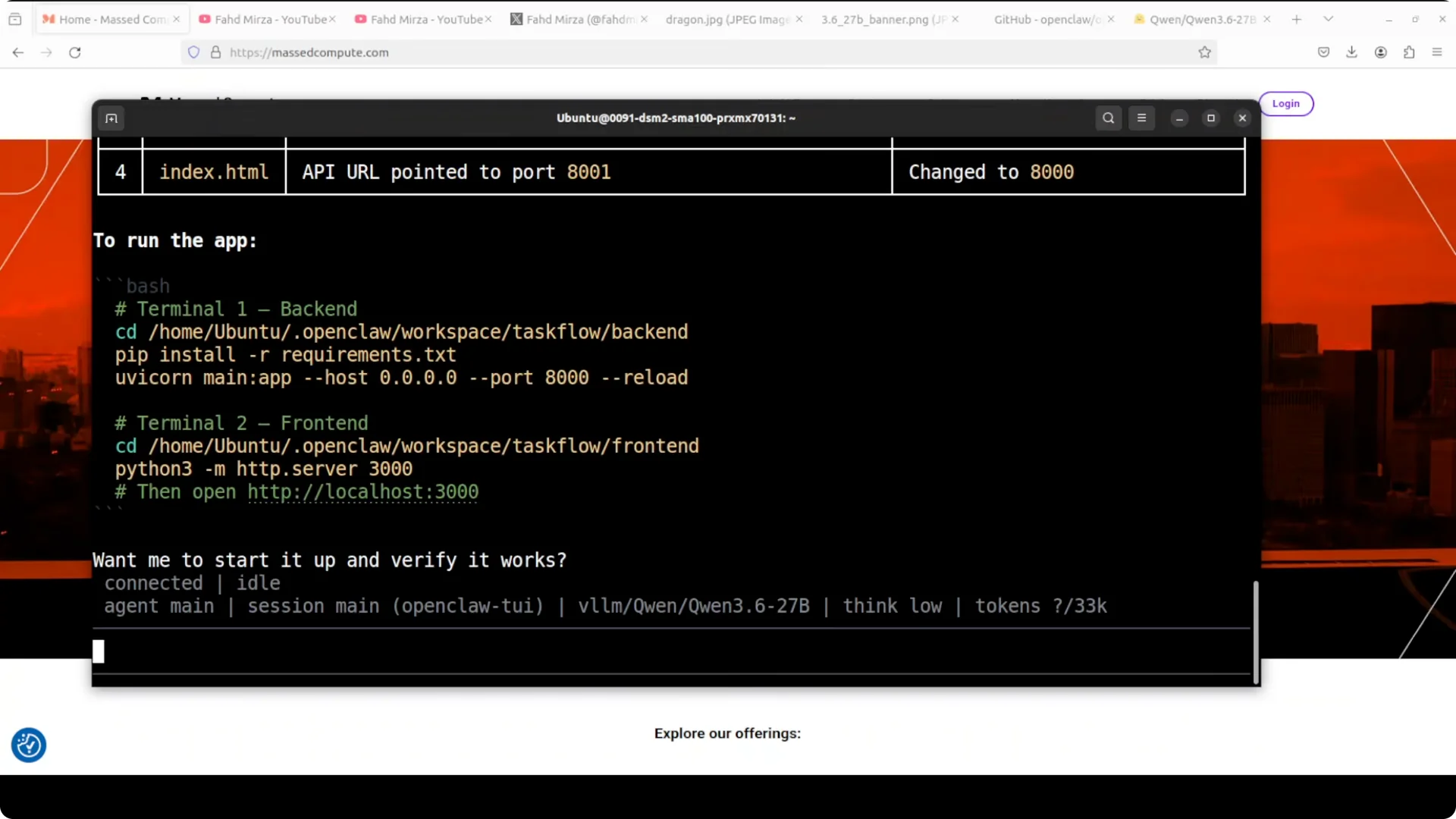
Task: Switch to Qwen/Qwen3.6-27B tab
Action: 1202,20
